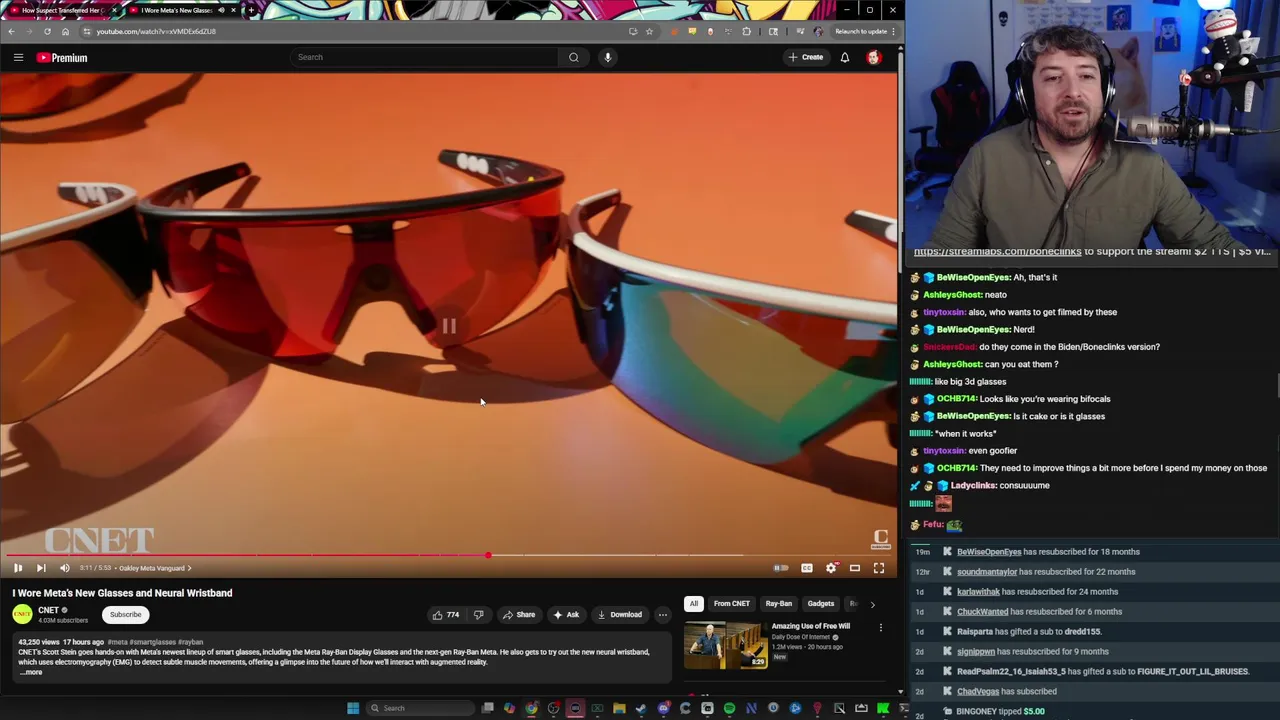Close the I Wore Meta's New Glasses tab

pyautogui.click(x=233, y=10)
